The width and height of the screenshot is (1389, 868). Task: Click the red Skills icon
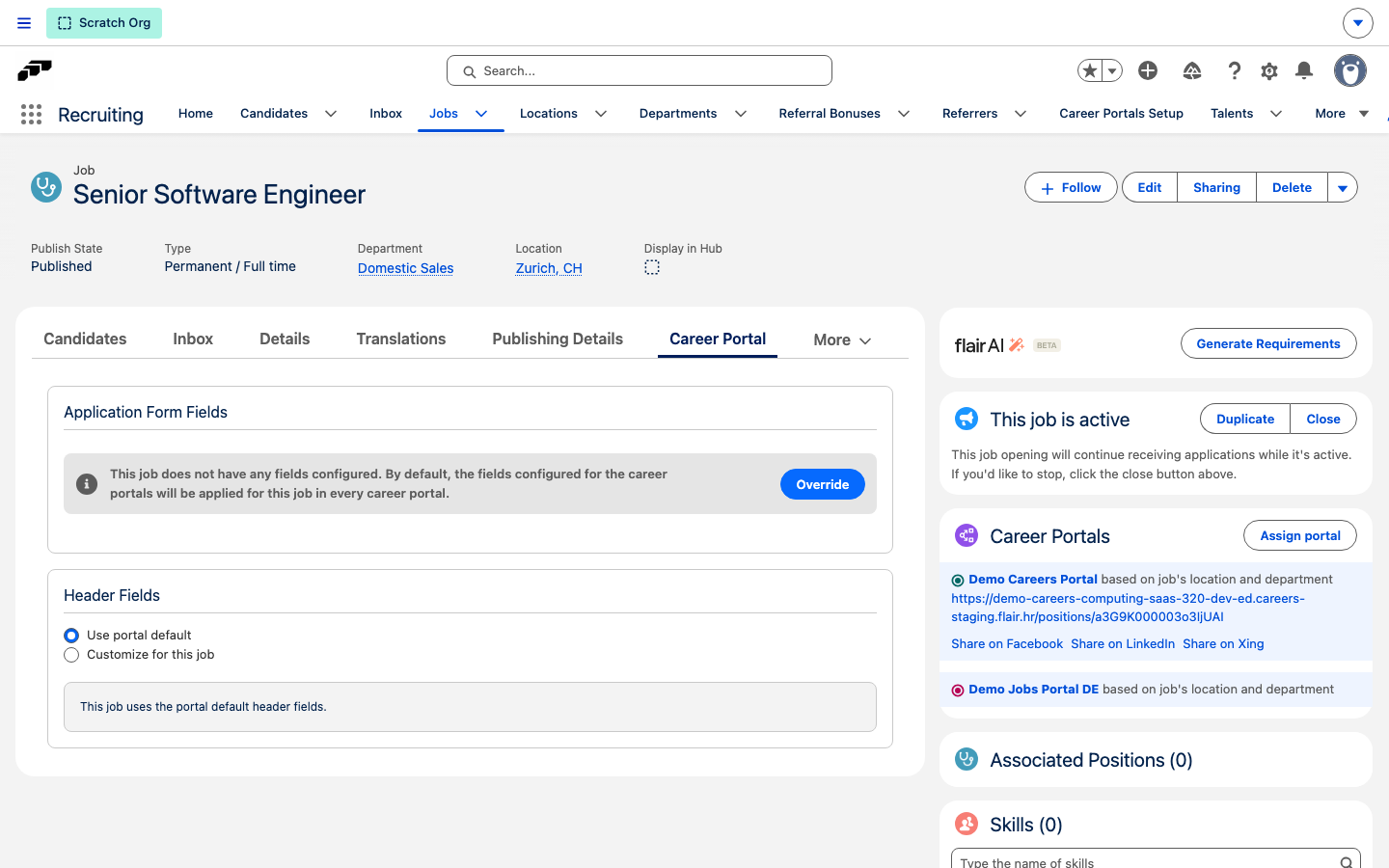[967, 824]
